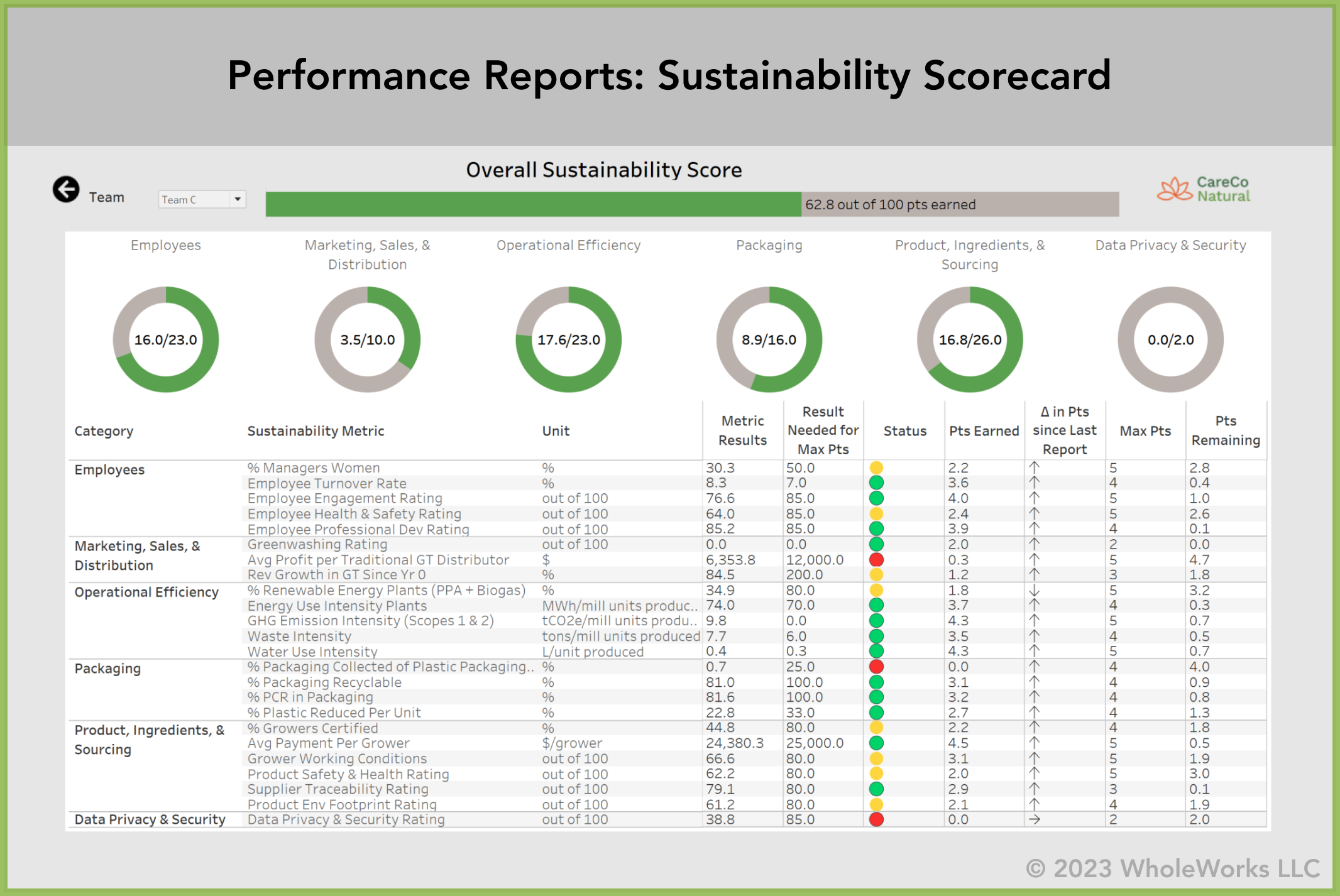Screen dimensions: 1340x896
Task: Click the back arrow next to Team
Action: pyautogui.click(x=67, y=188)
